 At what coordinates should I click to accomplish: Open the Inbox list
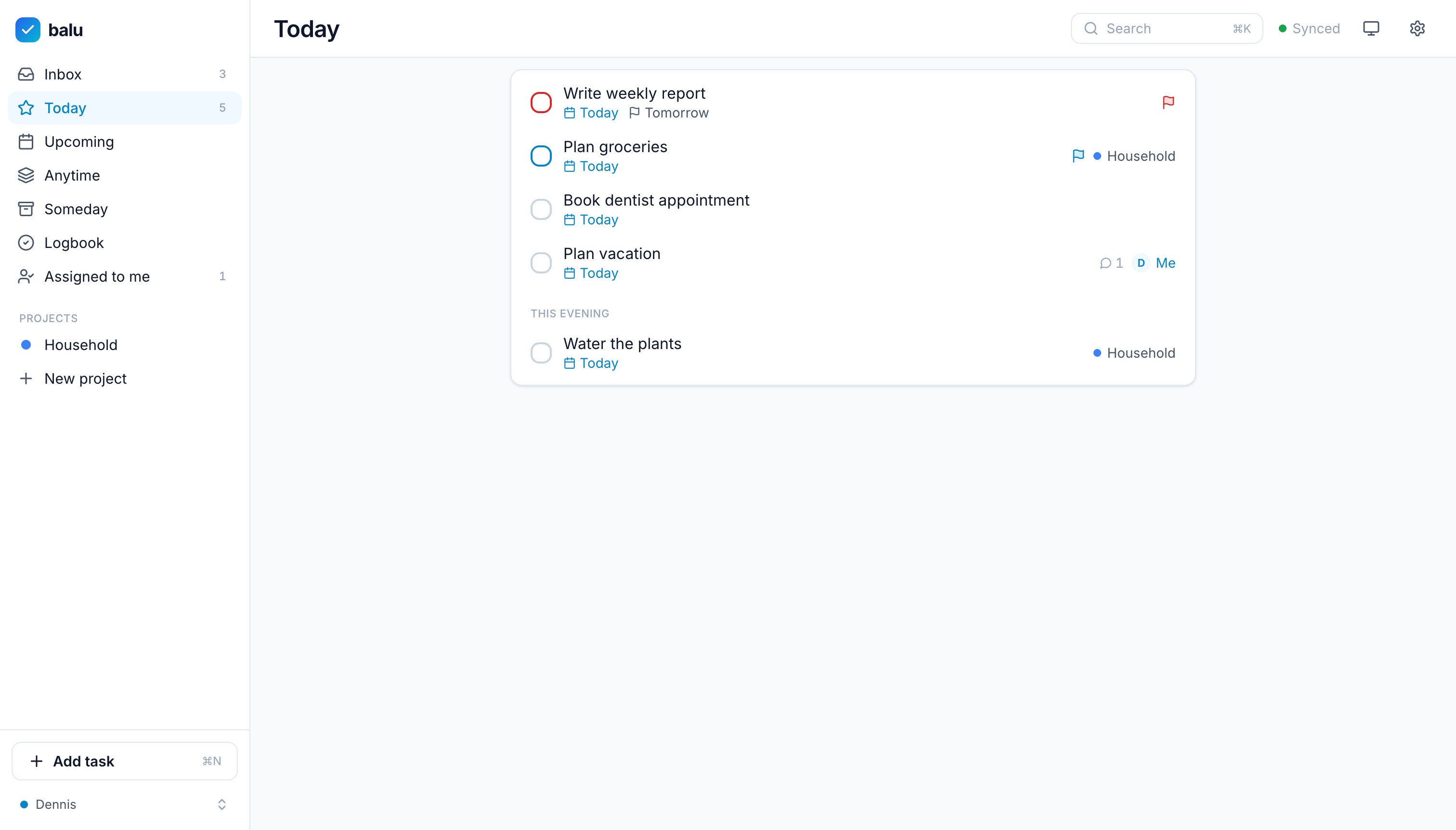124,74
